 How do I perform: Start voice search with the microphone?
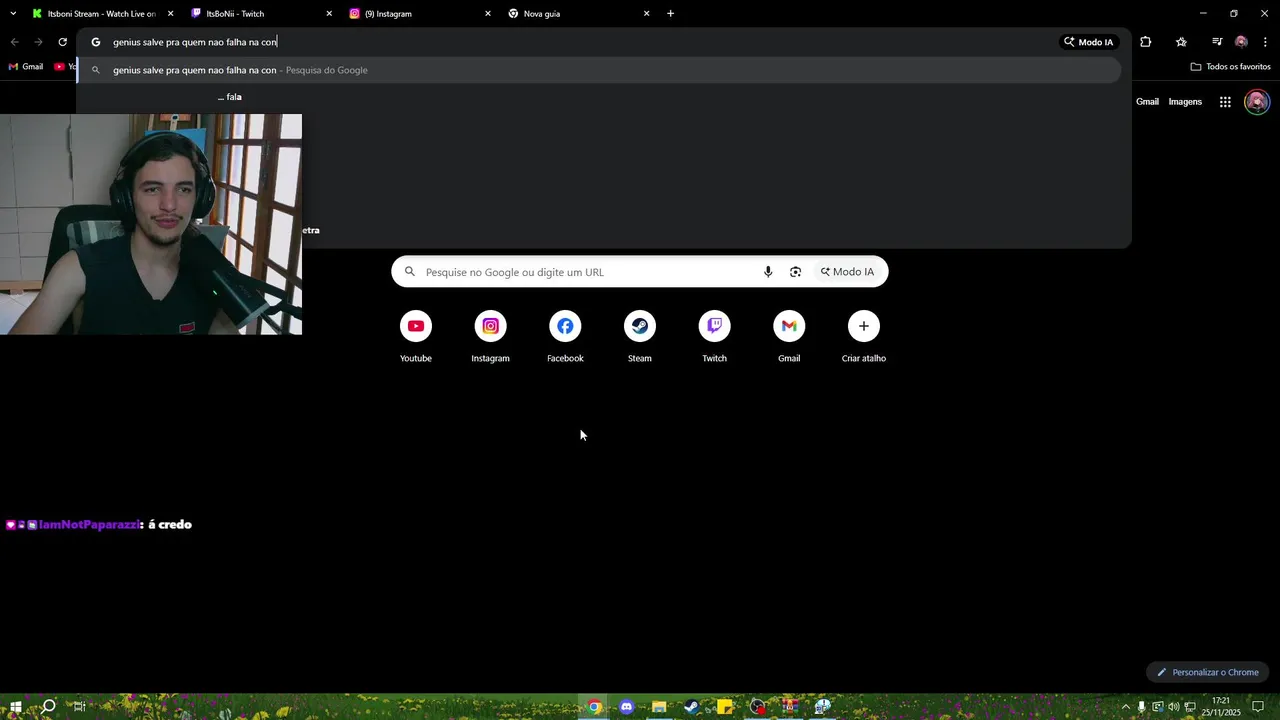pyautogui.click(x=768, y=272)
